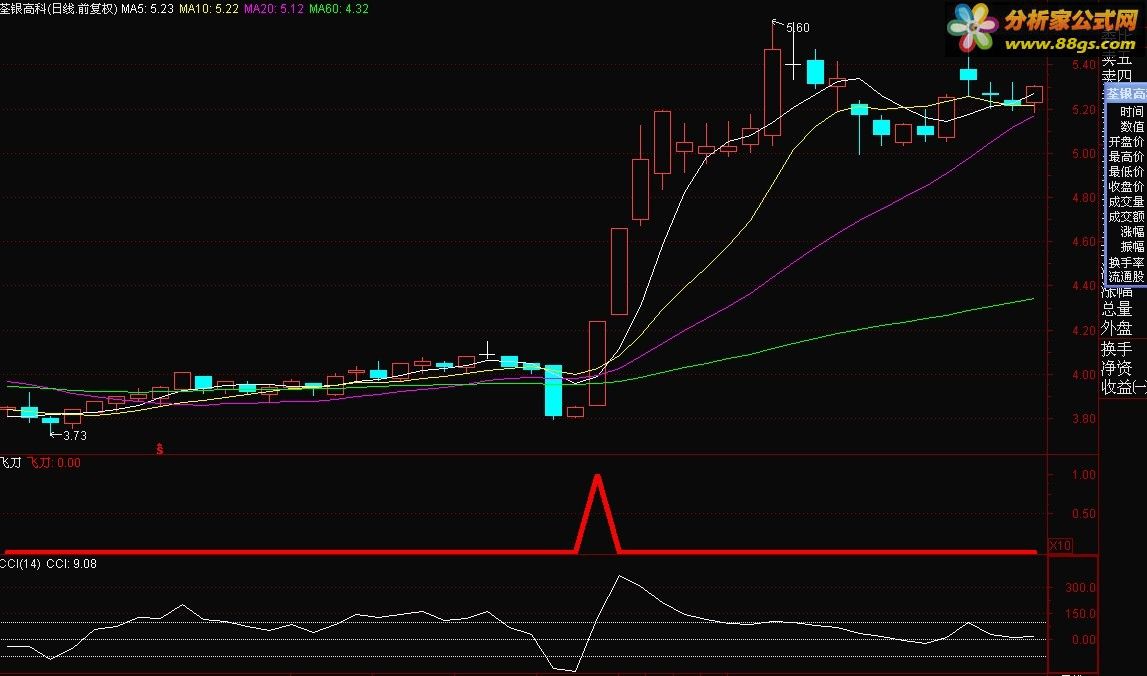1147x676 pixels.
Task: Click the 最低价 row in info box
Action: [1126, 171]
